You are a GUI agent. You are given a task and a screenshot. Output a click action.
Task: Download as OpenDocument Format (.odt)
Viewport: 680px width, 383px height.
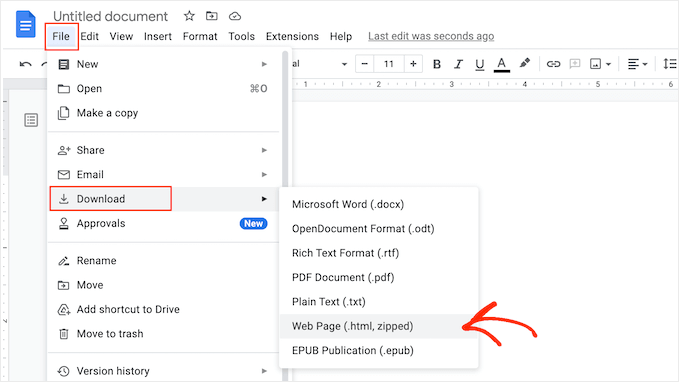click(x=379, y=229)
